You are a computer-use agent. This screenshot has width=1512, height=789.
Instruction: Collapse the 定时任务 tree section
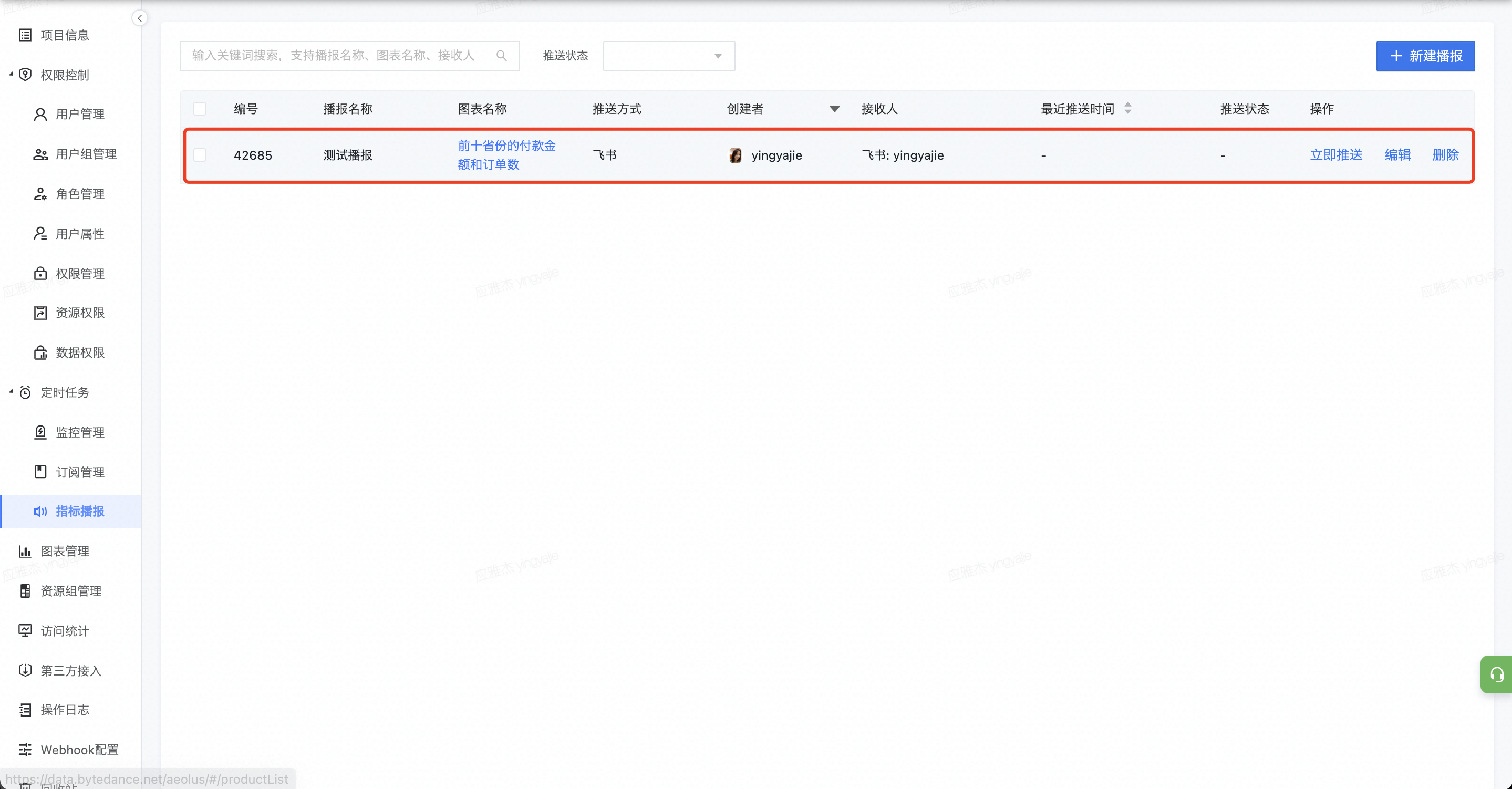(x=11, y=391)
